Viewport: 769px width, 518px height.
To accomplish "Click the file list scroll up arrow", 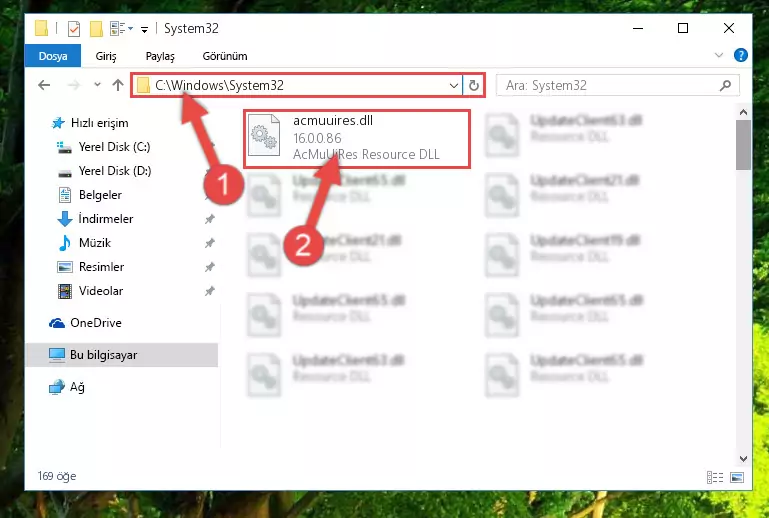I will click(x=743, y=112).
